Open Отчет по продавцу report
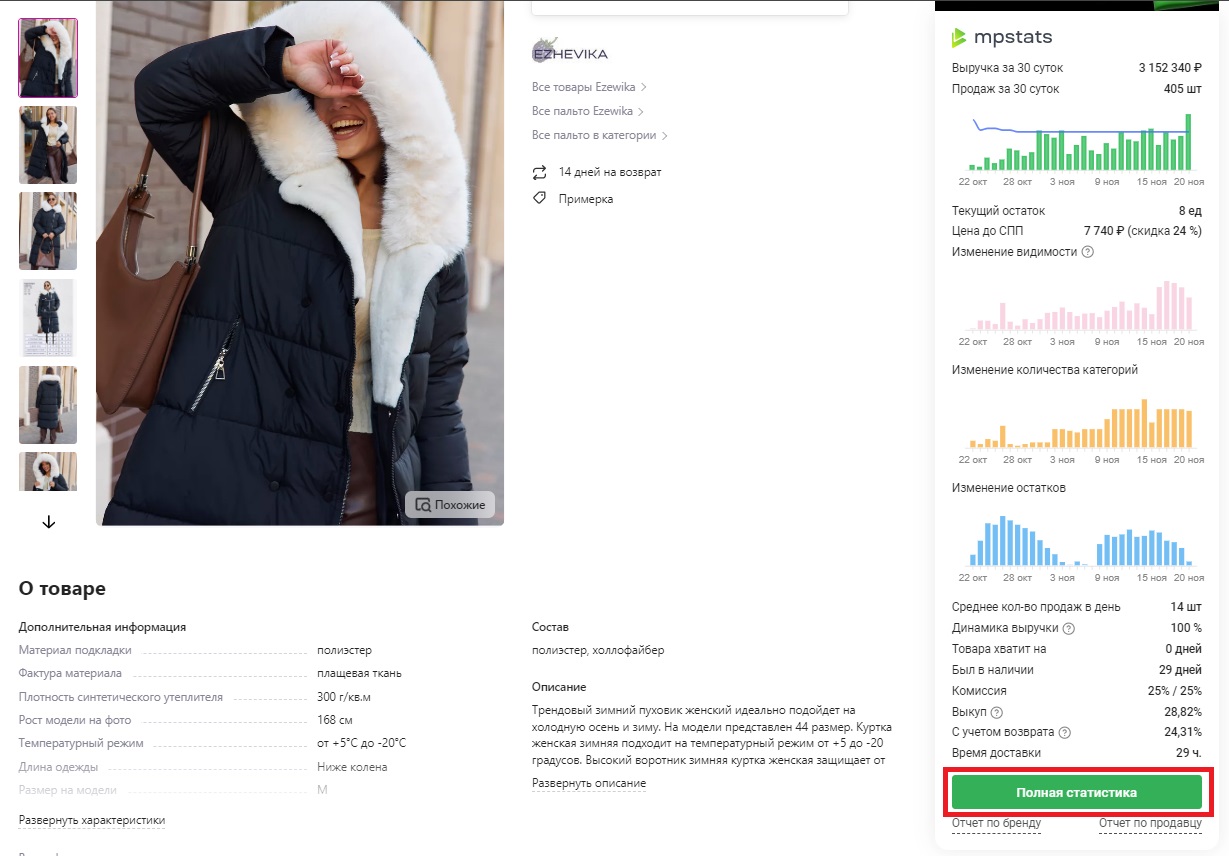The height and width of the screenshot is (856, 1229). pos(1150,824)
